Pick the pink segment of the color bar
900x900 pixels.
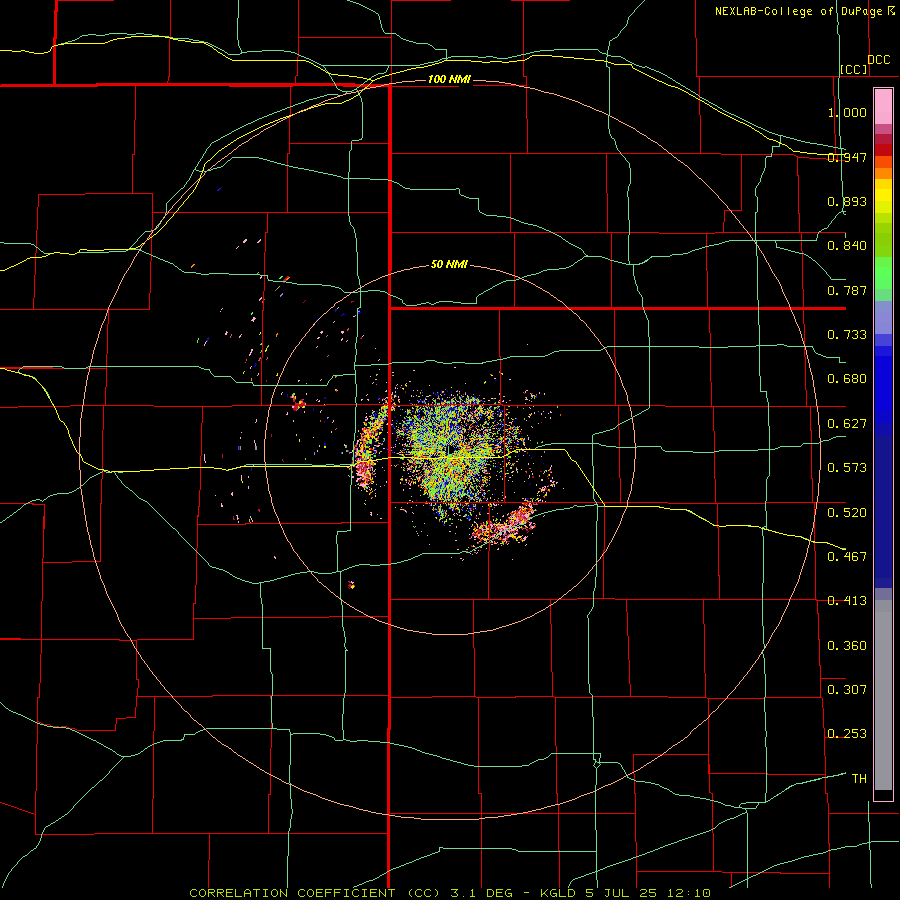[883, 107]
